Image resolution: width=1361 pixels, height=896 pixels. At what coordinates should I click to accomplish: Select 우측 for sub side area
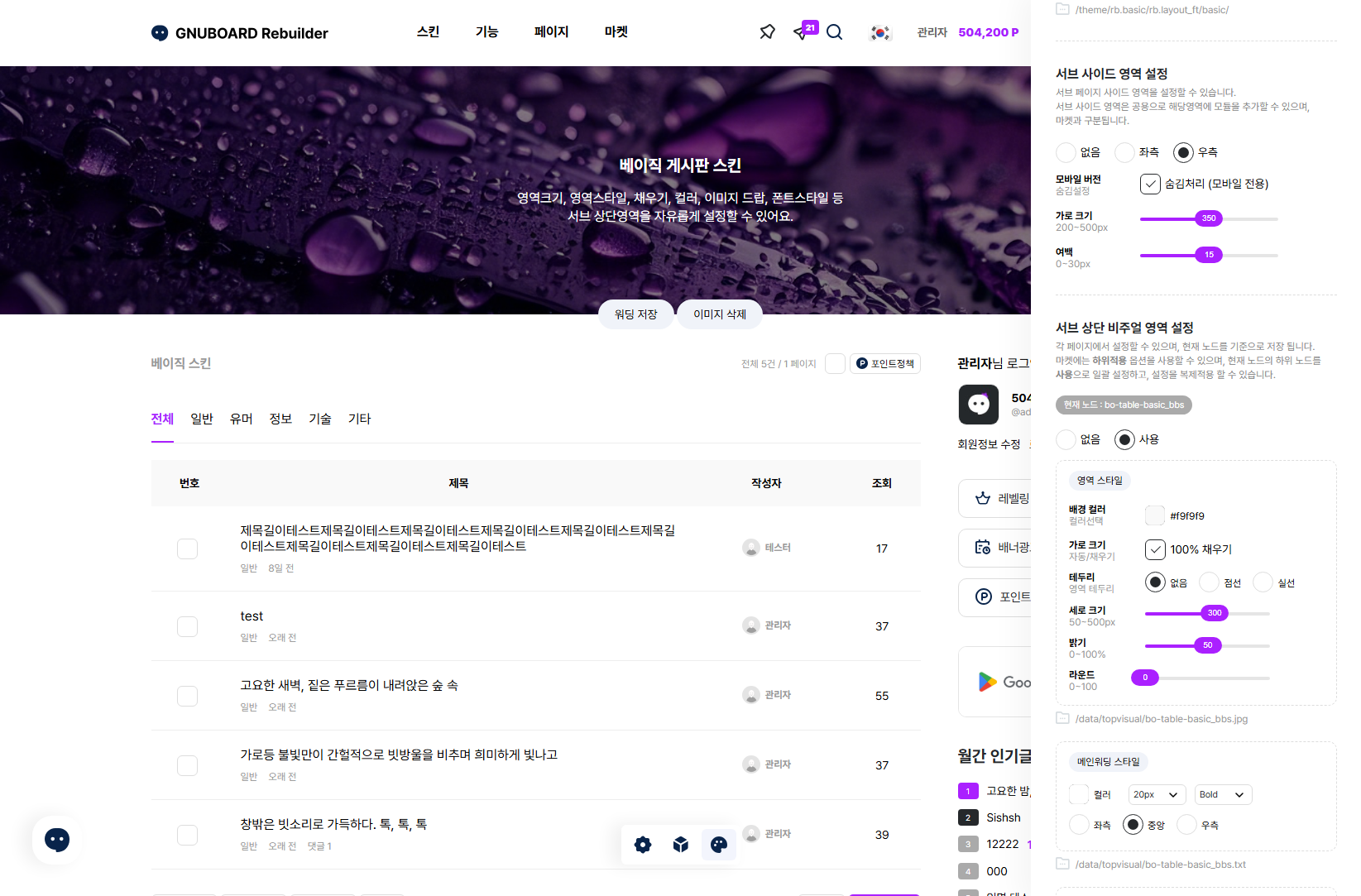[x=1184, y=152]
